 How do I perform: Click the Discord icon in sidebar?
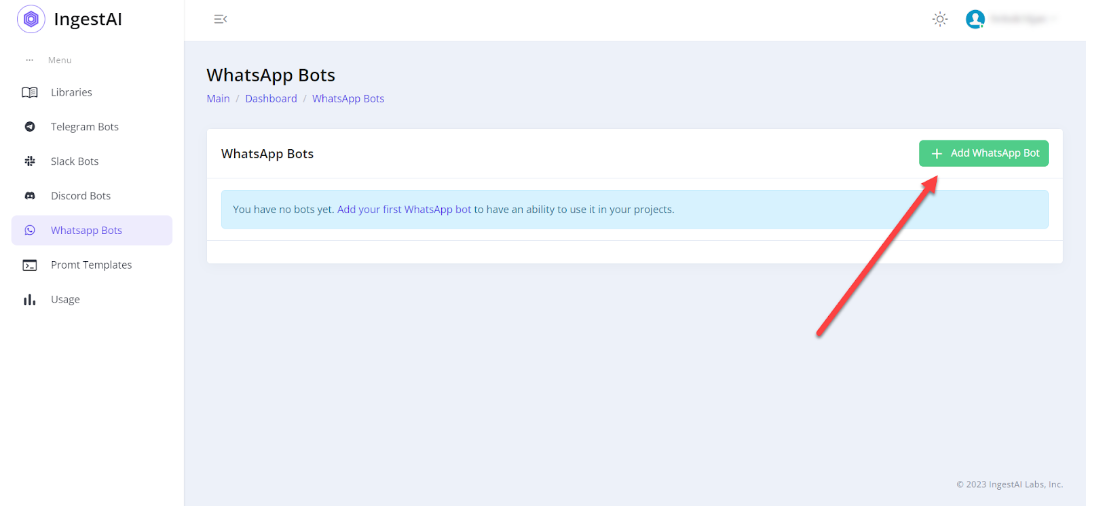(30, 196)
